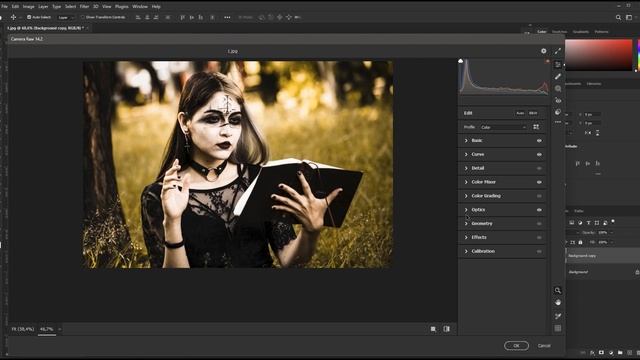Open three-dot align options in options bar
Viewport: 640px width, 360px height.
click(227, 17)
